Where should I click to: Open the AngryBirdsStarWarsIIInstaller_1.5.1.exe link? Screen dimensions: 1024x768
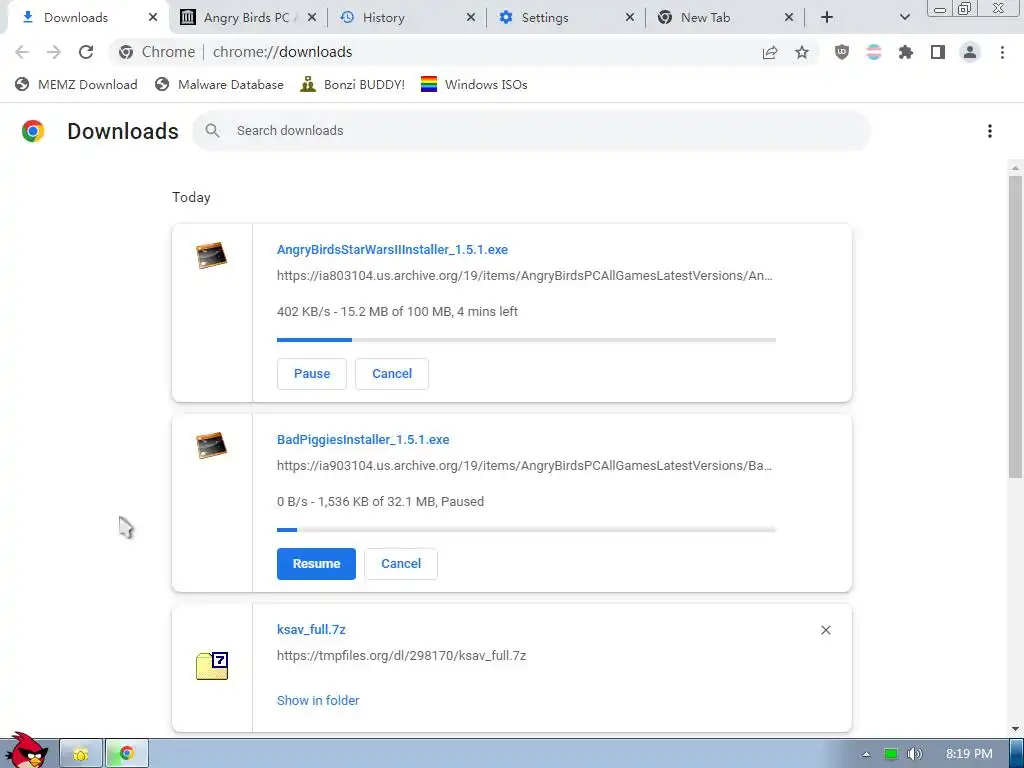coord(392,249)
